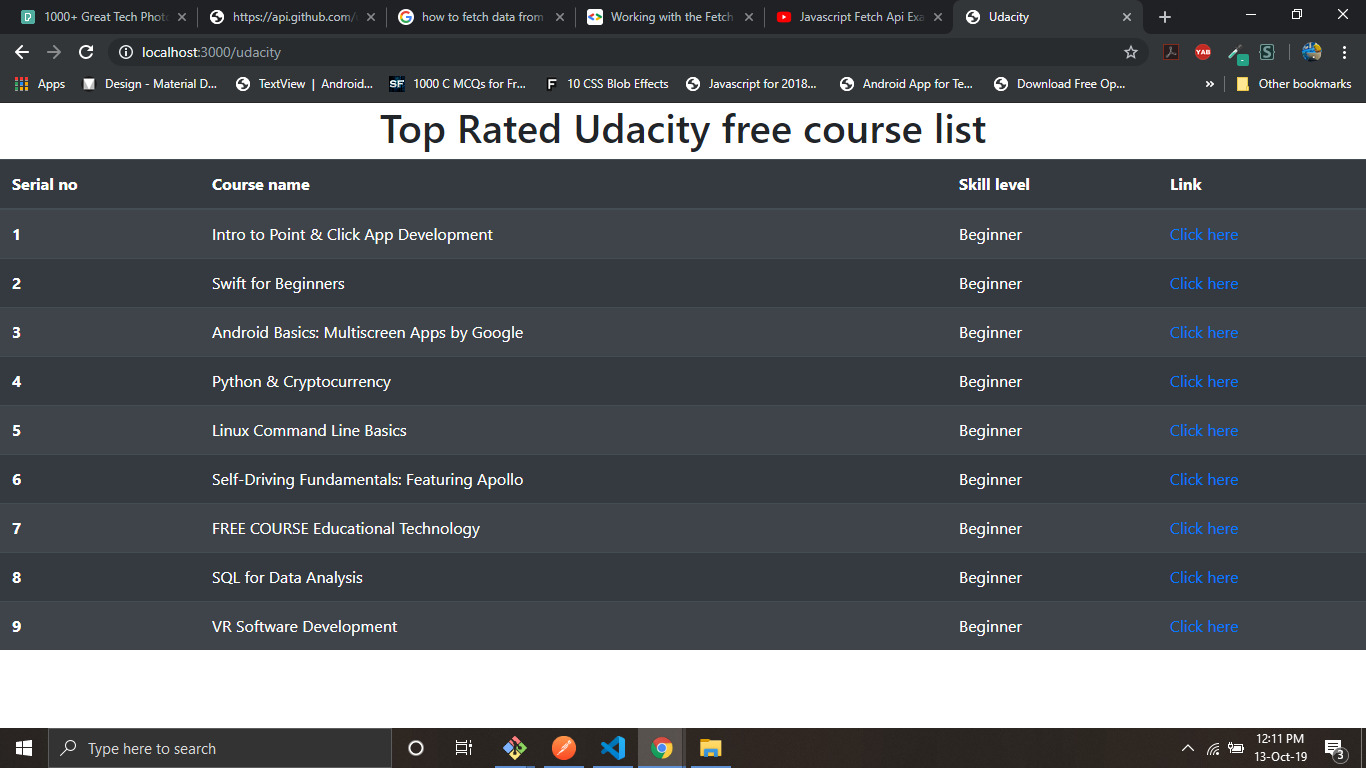
Task: Open Click here link for Self-Driving Fundamentals
Action: (1203, 480)
